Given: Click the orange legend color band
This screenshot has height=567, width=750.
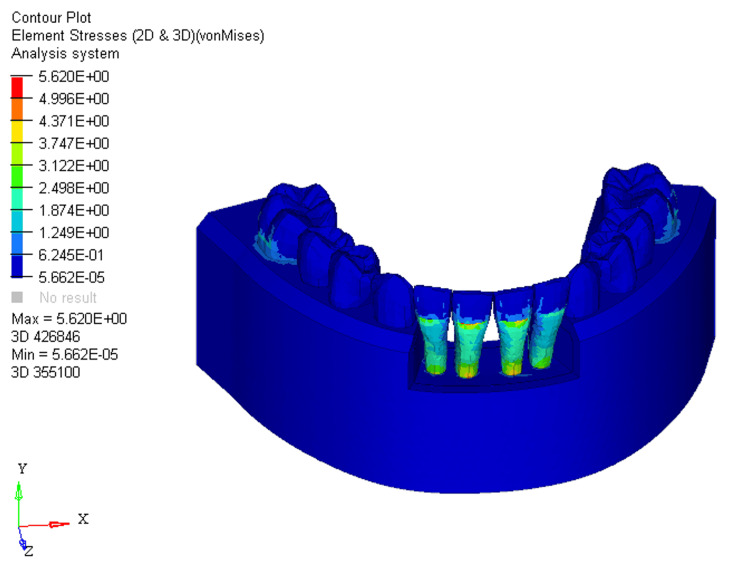Looking at the screenshot, I should (x=17, y=110).
